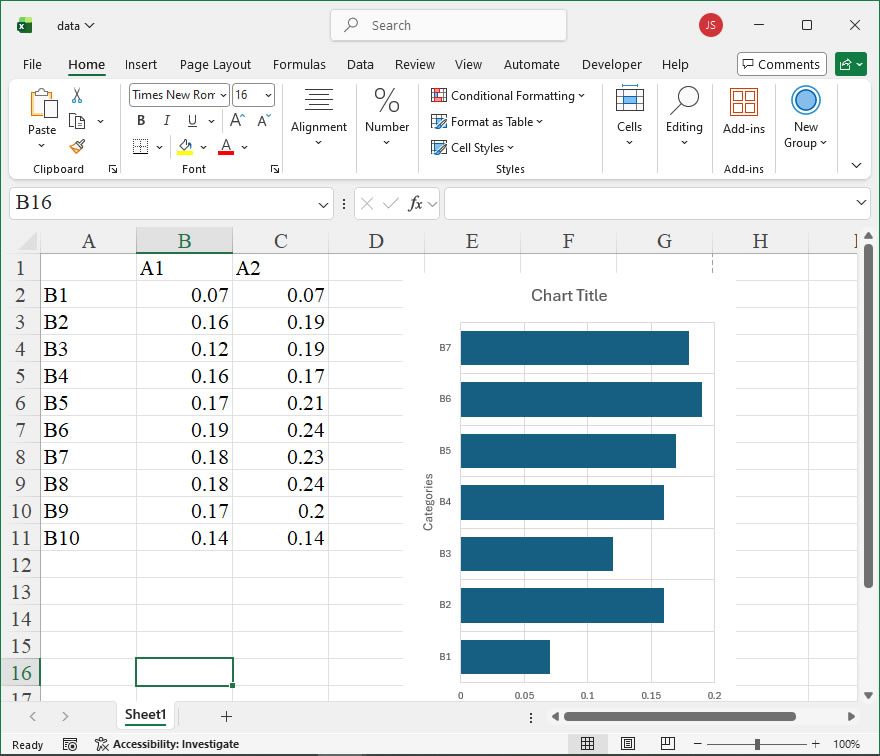Screen dimensions: 880x756
Task: Add a new sheet with the plus icon
Action: 226,716
